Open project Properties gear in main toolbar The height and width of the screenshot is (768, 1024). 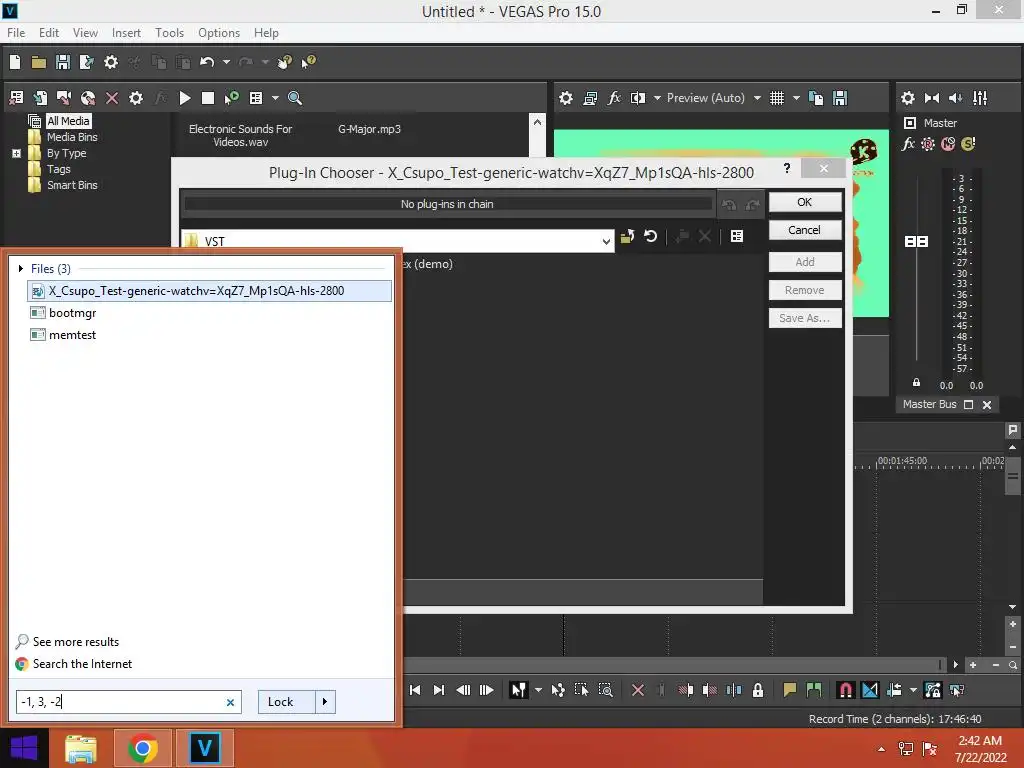point(111,62)
